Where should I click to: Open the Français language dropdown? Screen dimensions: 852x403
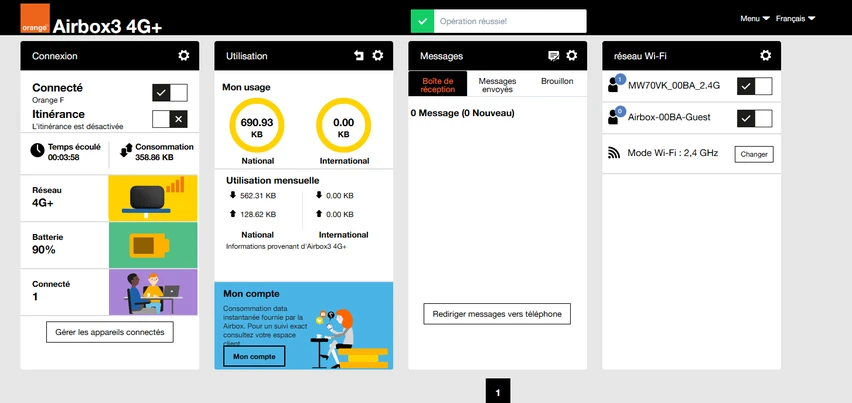(x=795, y=18)
